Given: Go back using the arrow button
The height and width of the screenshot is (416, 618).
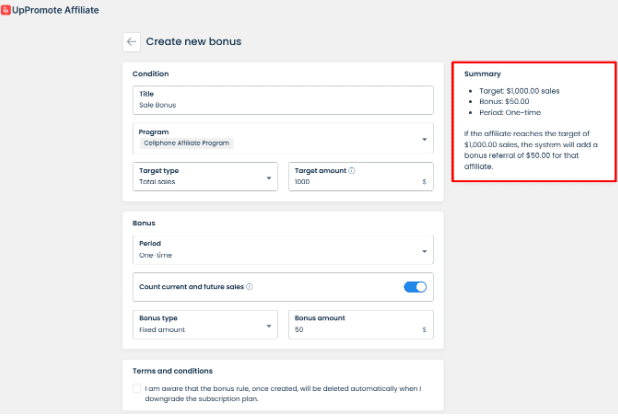Looking at the screenshot, I should pos(132,42).
